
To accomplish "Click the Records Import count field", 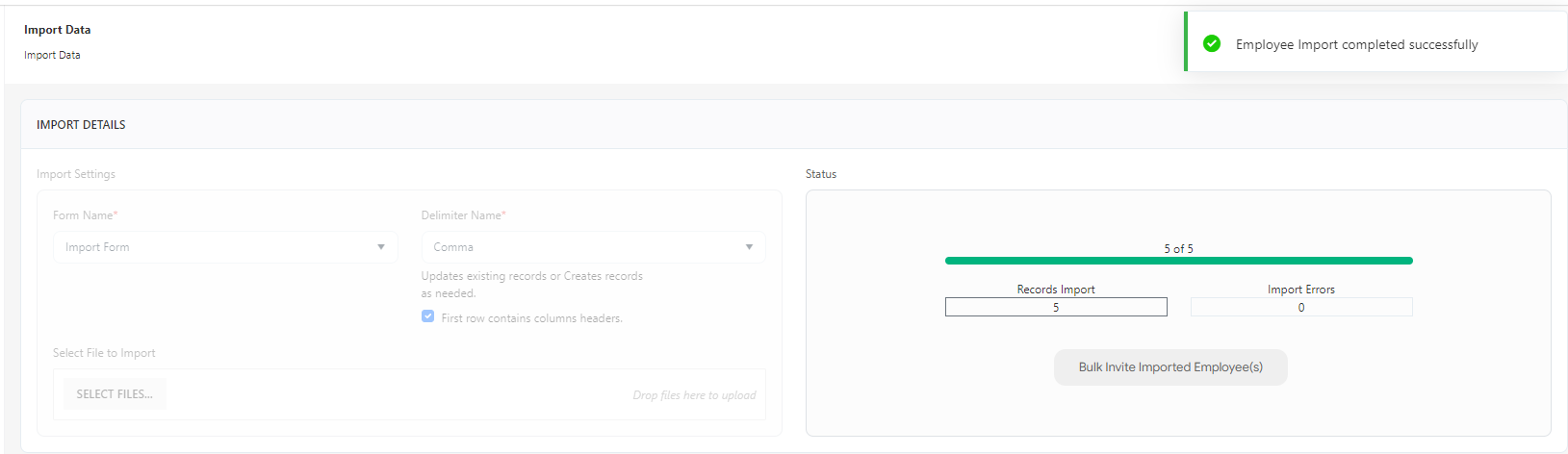I will [x=1056, y=307].
